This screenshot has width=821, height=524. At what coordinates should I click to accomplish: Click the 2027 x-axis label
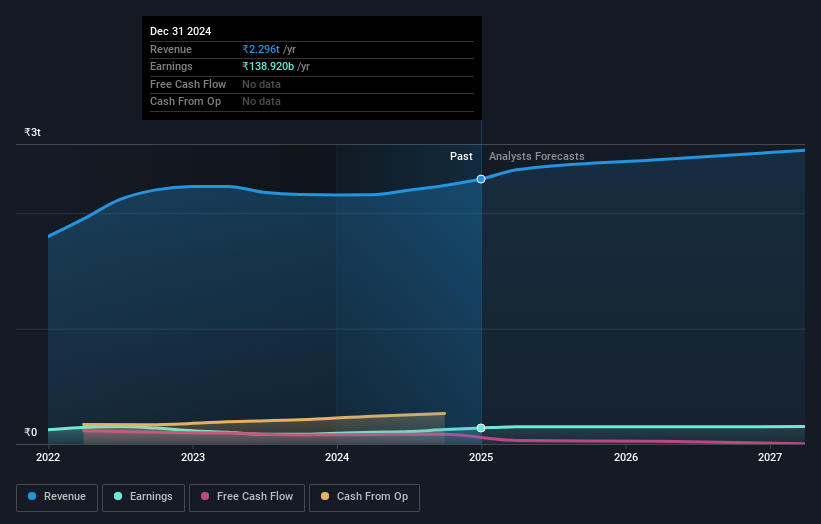pos(770,458)
